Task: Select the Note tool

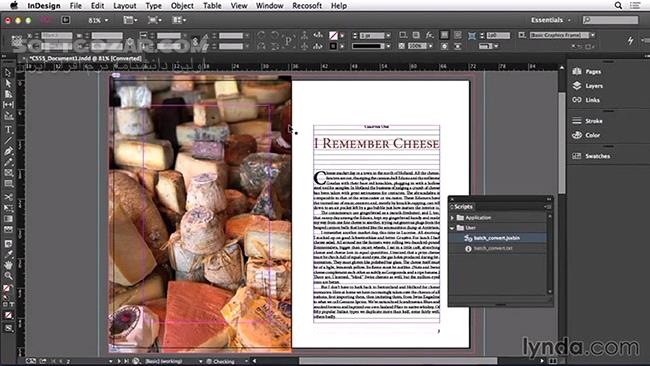Action: [8, 243]
